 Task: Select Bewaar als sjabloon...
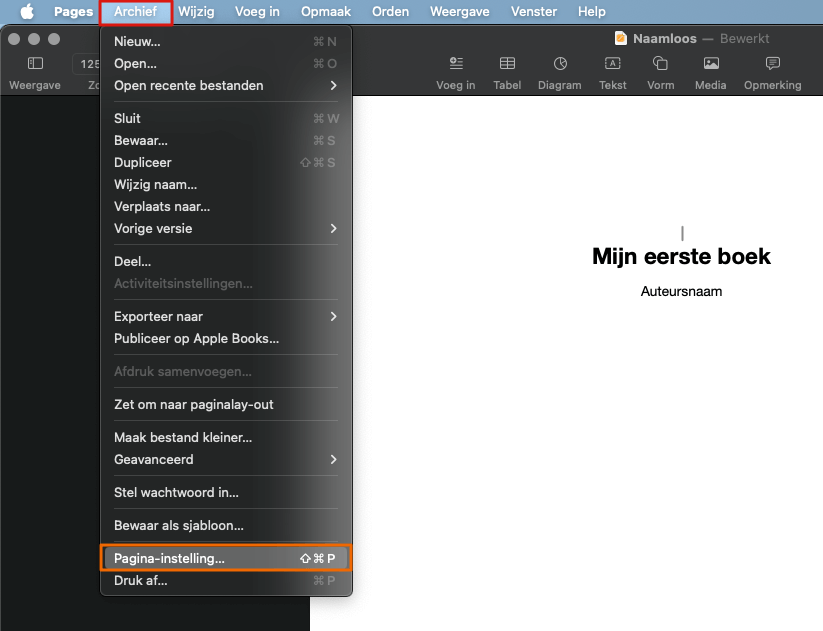tap(226, 525)
